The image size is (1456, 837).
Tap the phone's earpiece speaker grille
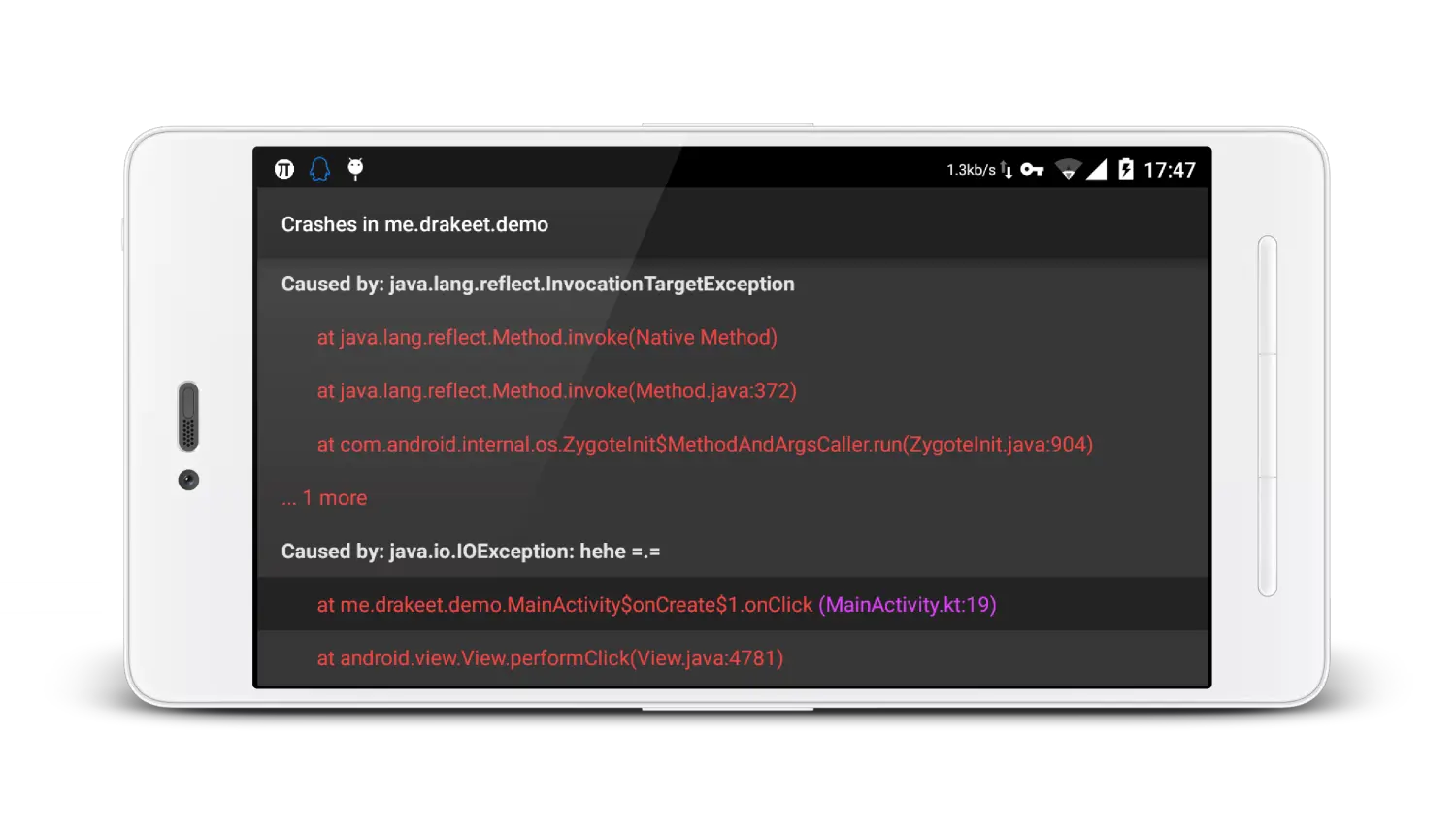click(x=188, y=417)
